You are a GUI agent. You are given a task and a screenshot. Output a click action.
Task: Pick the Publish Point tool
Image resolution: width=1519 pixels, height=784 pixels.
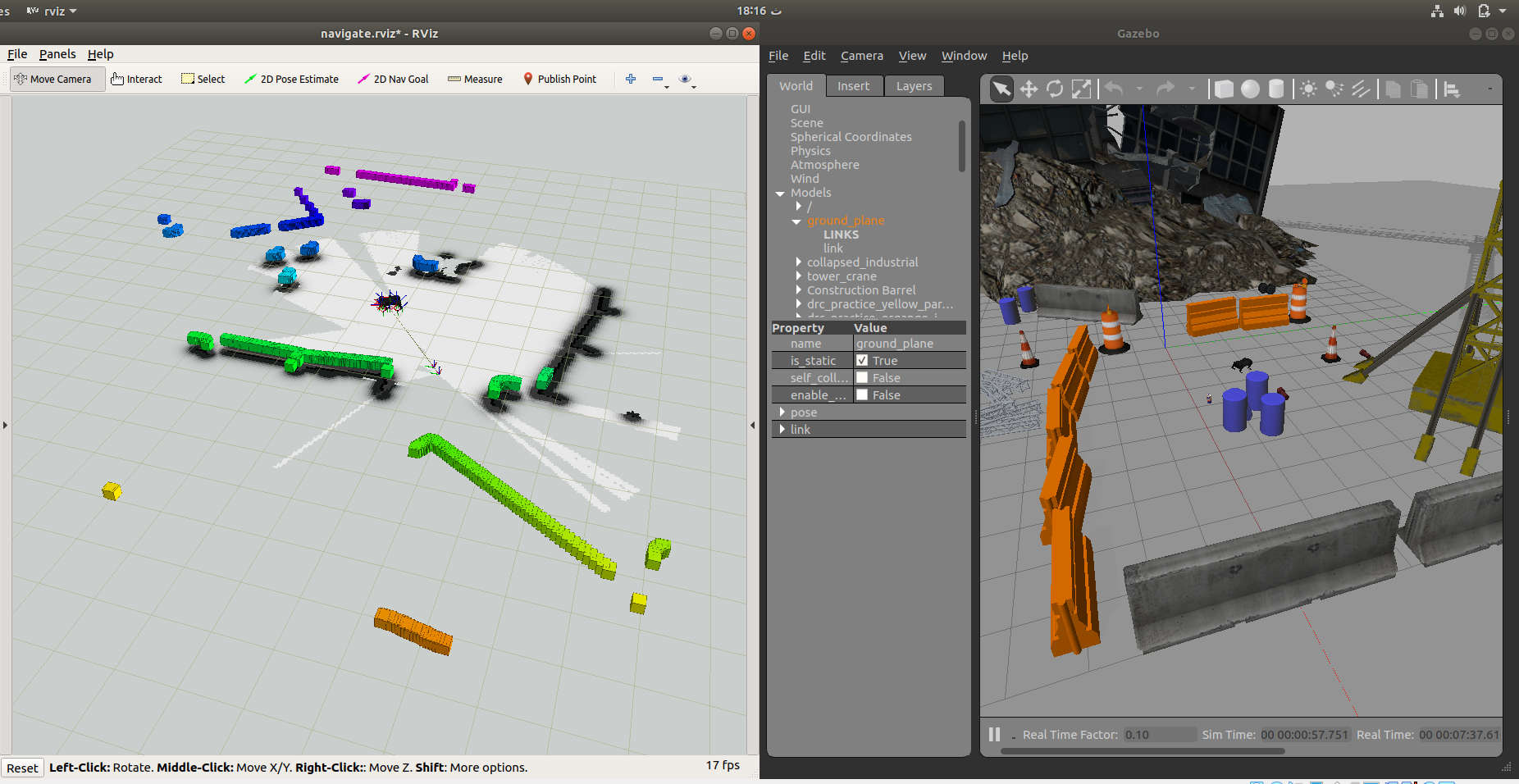pyautogui.click(x=560, y=79)
